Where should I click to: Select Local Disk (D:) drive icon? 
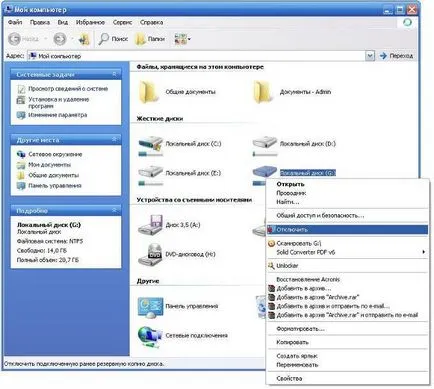pos(265,146)
